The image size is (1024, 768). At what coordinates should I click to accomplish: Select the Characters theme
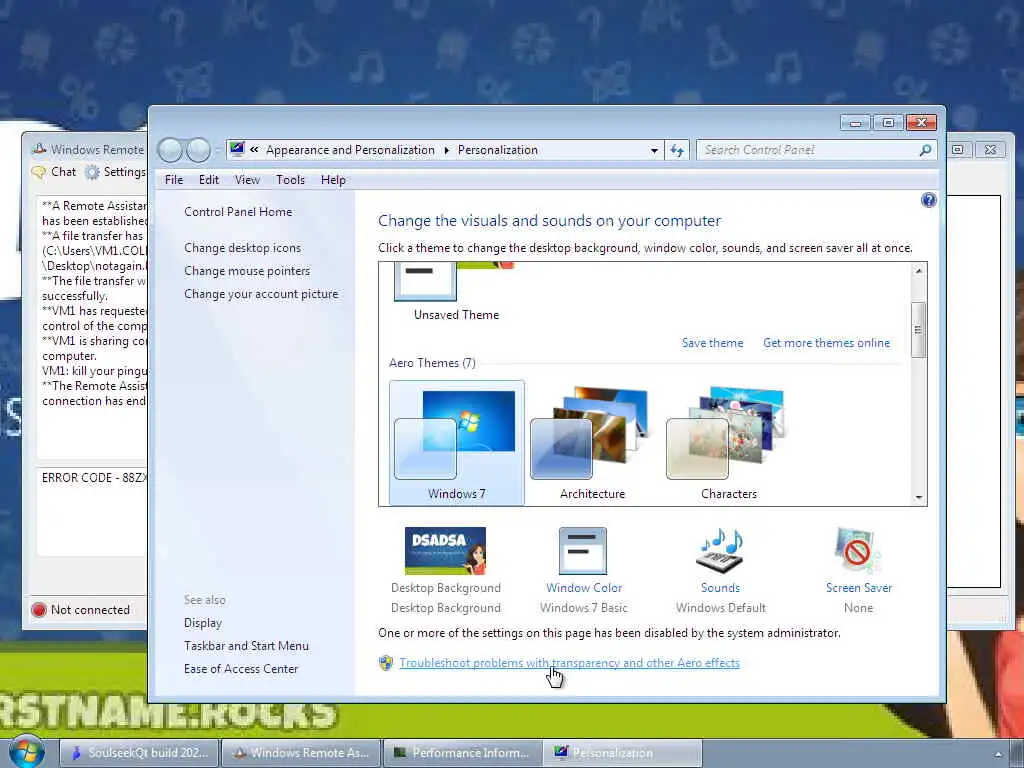pyautogui.click(x=728, y=443)
